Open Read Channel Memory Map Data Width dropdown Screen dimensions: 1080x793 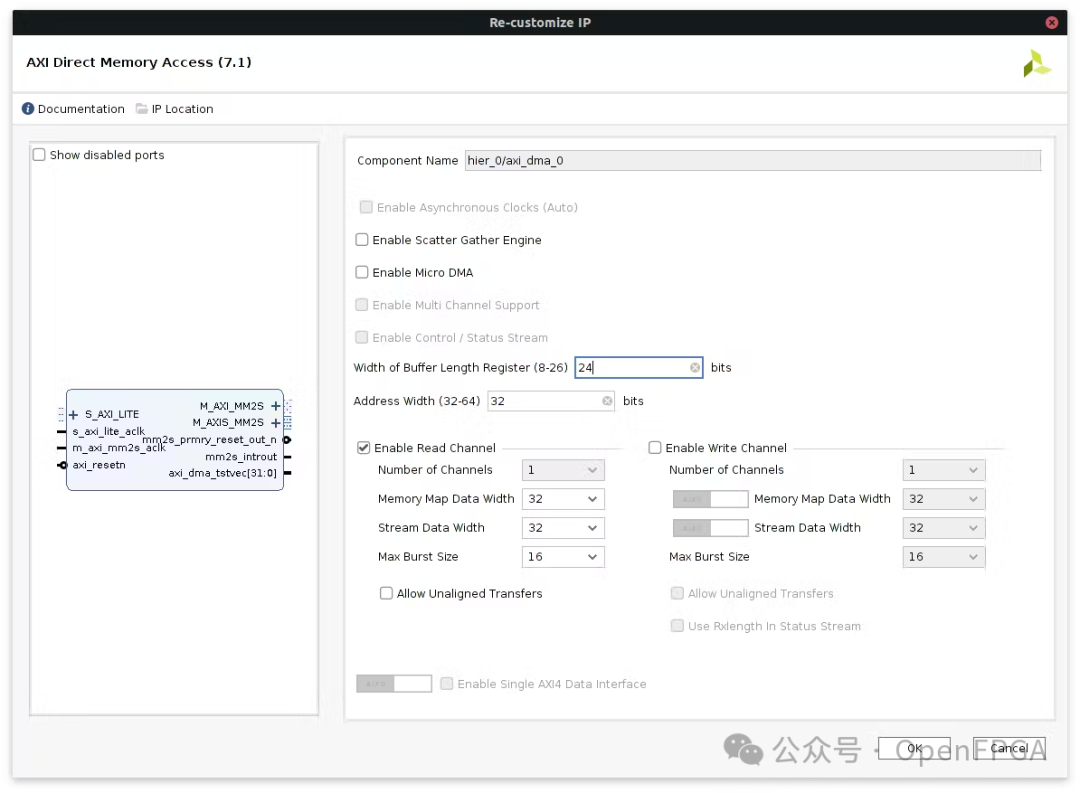click(563, 499)
